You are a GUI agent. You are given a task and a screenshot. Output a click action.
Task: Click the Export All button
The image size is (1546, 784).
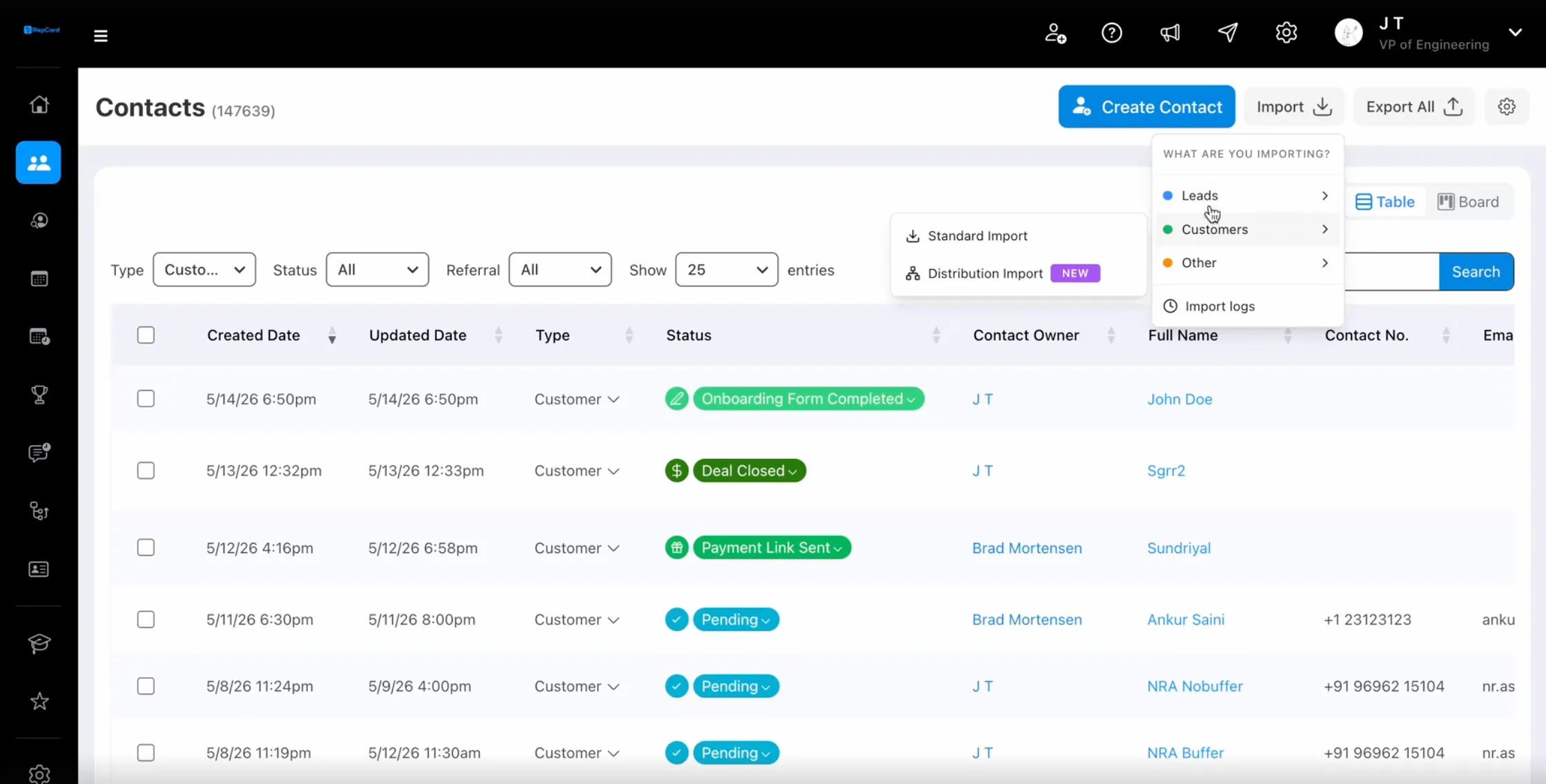pyautogui.click(x=1413, y=106)
